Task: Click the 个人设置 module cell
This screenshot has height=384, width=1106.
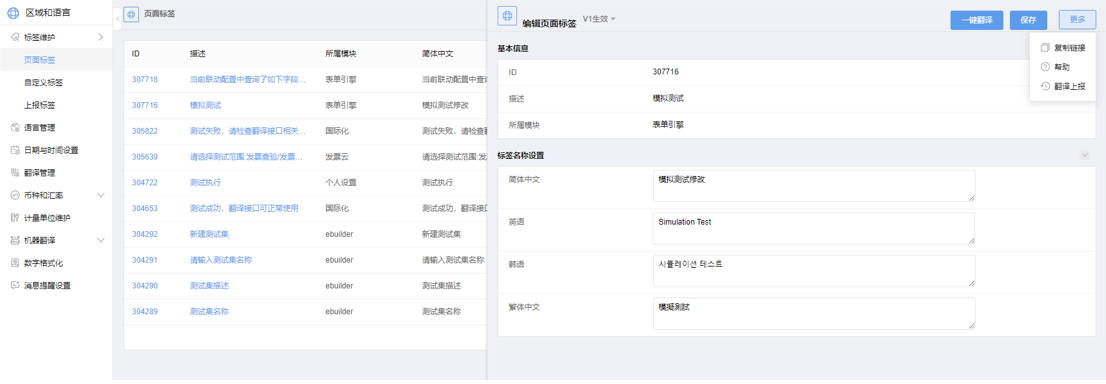Action: click(341, 182)
